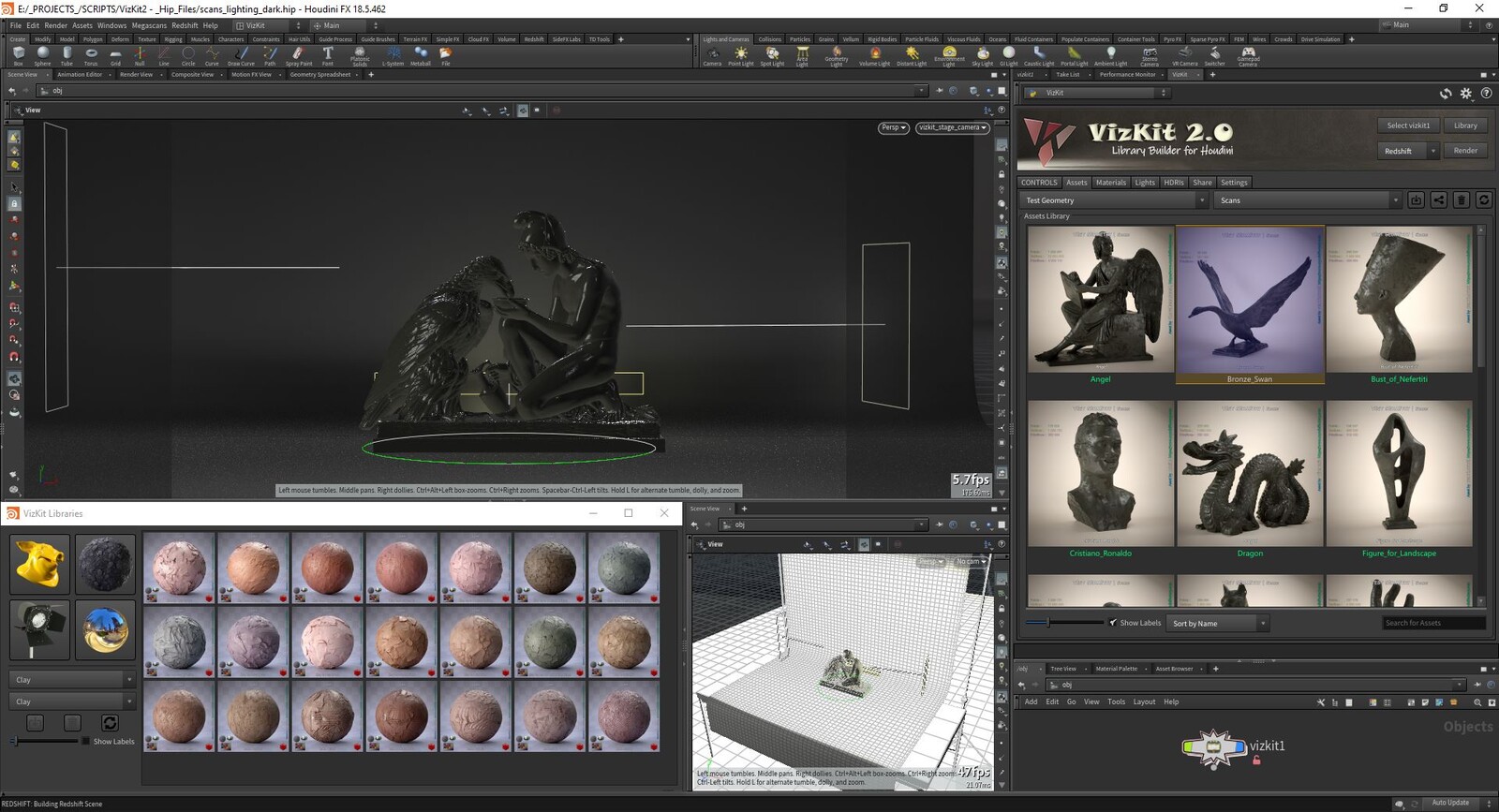Open the Render menu
The width and height of the screenshot is (1499, 812).
[55, 25]
